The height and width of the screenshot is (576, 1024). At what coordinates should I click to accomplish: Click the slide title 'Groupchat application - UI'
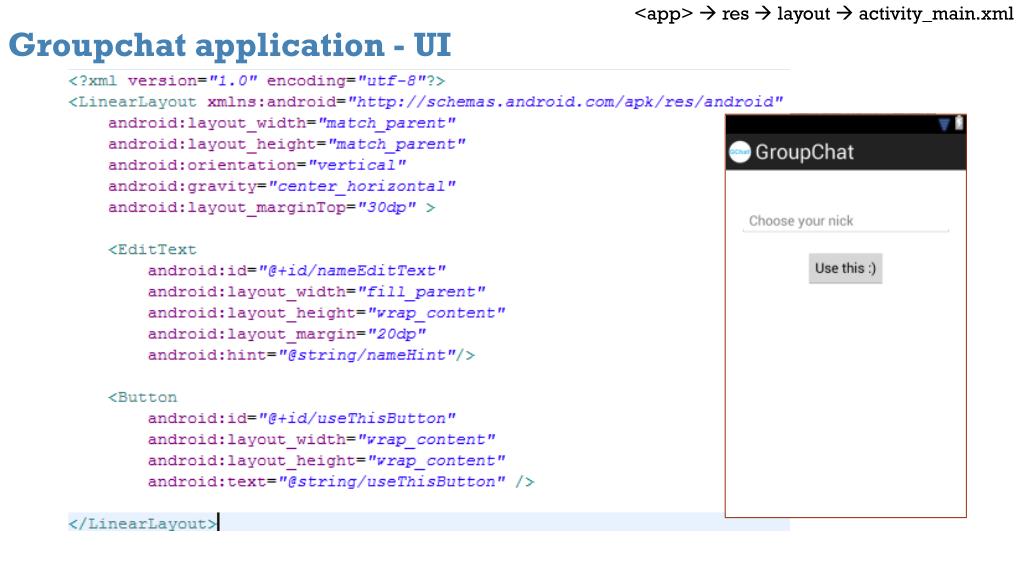pyautogui.click(x=230, y=45)
